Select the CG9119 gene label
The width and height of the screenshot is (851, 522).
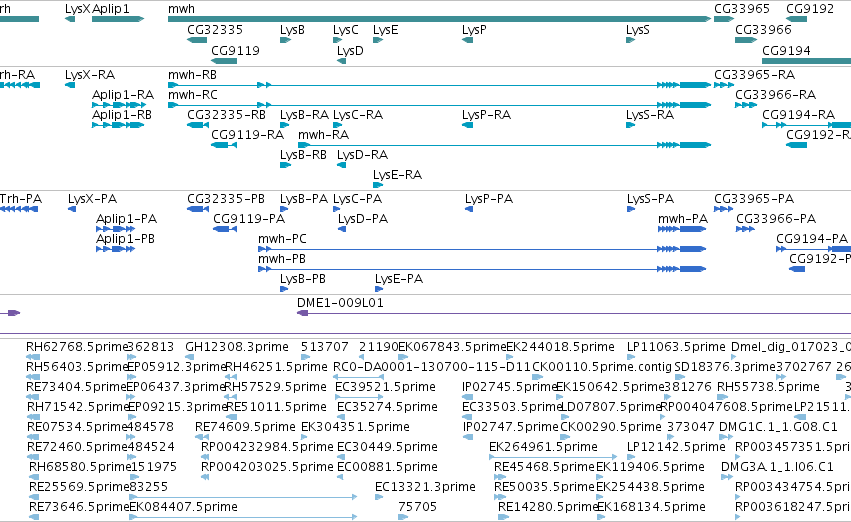coord(236,50)
